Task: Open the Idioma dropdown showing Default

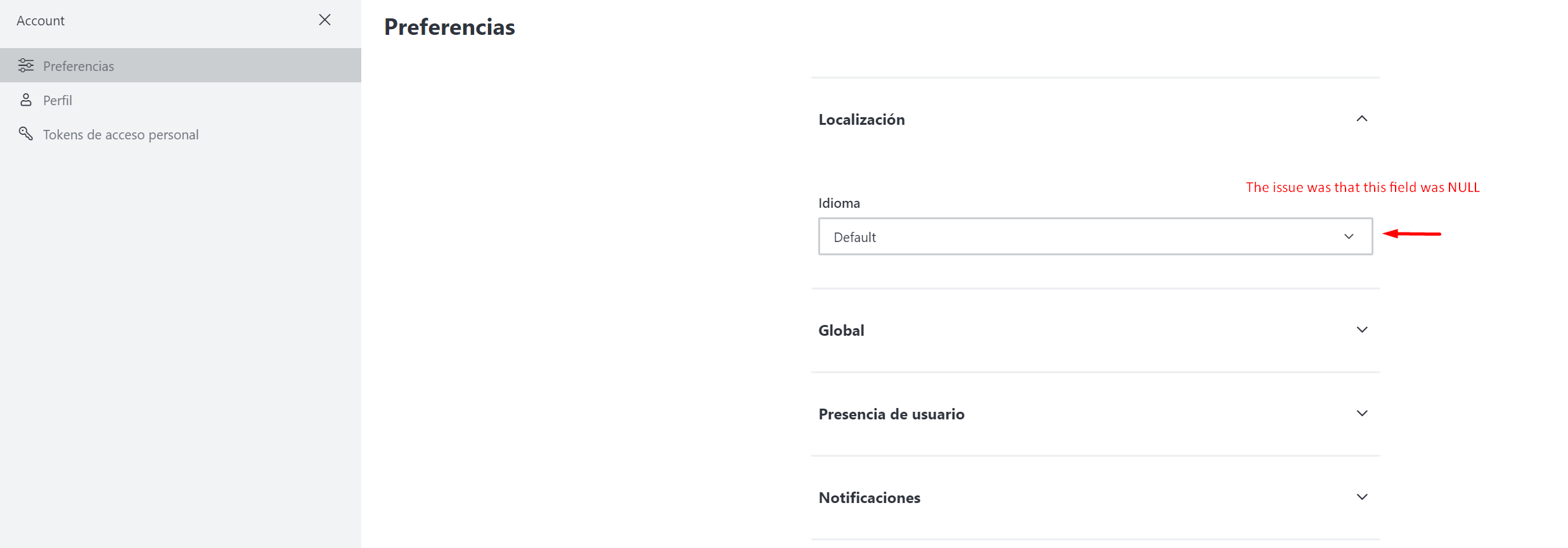Action: pos(1095,236)
